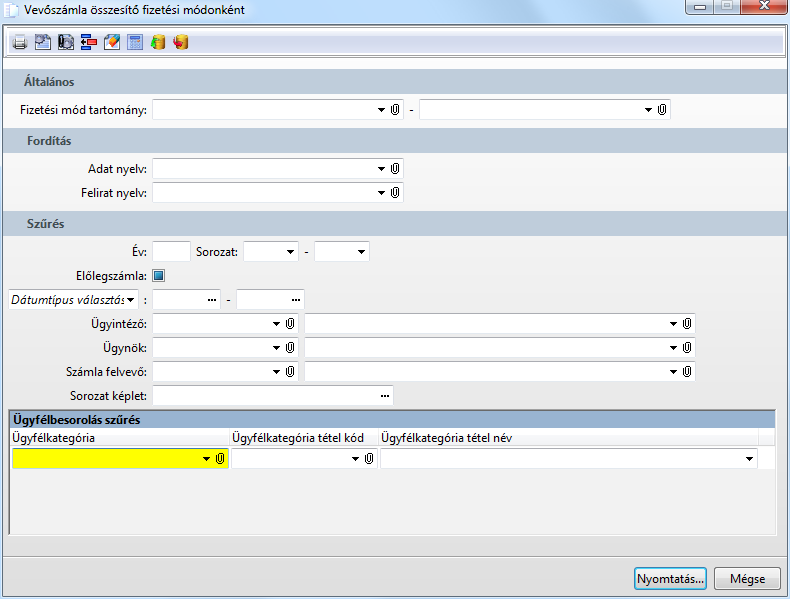Click paperclip of Ügynök wide name field

coord(687,348)
